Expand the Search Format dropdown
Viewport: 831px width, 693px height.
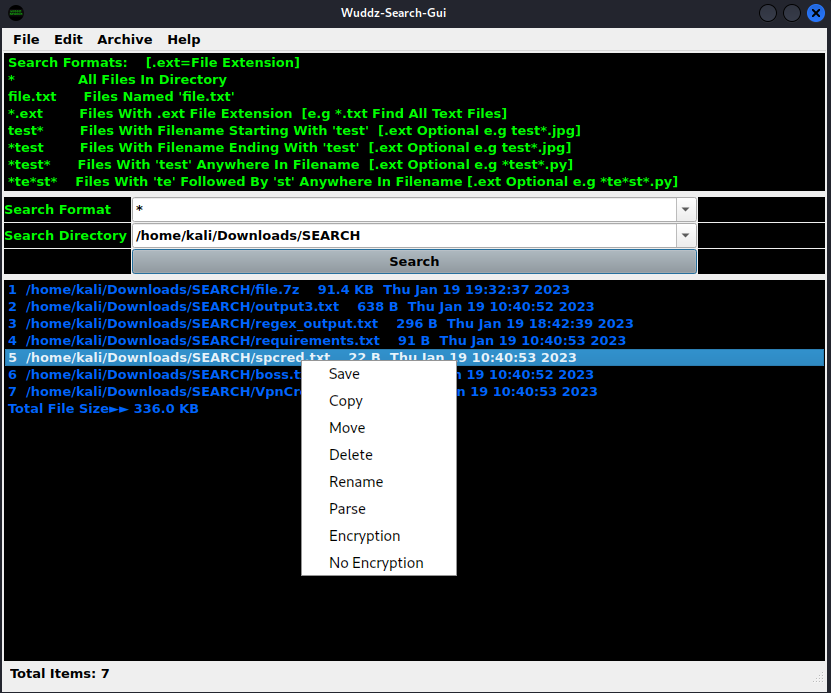(685, 209)
